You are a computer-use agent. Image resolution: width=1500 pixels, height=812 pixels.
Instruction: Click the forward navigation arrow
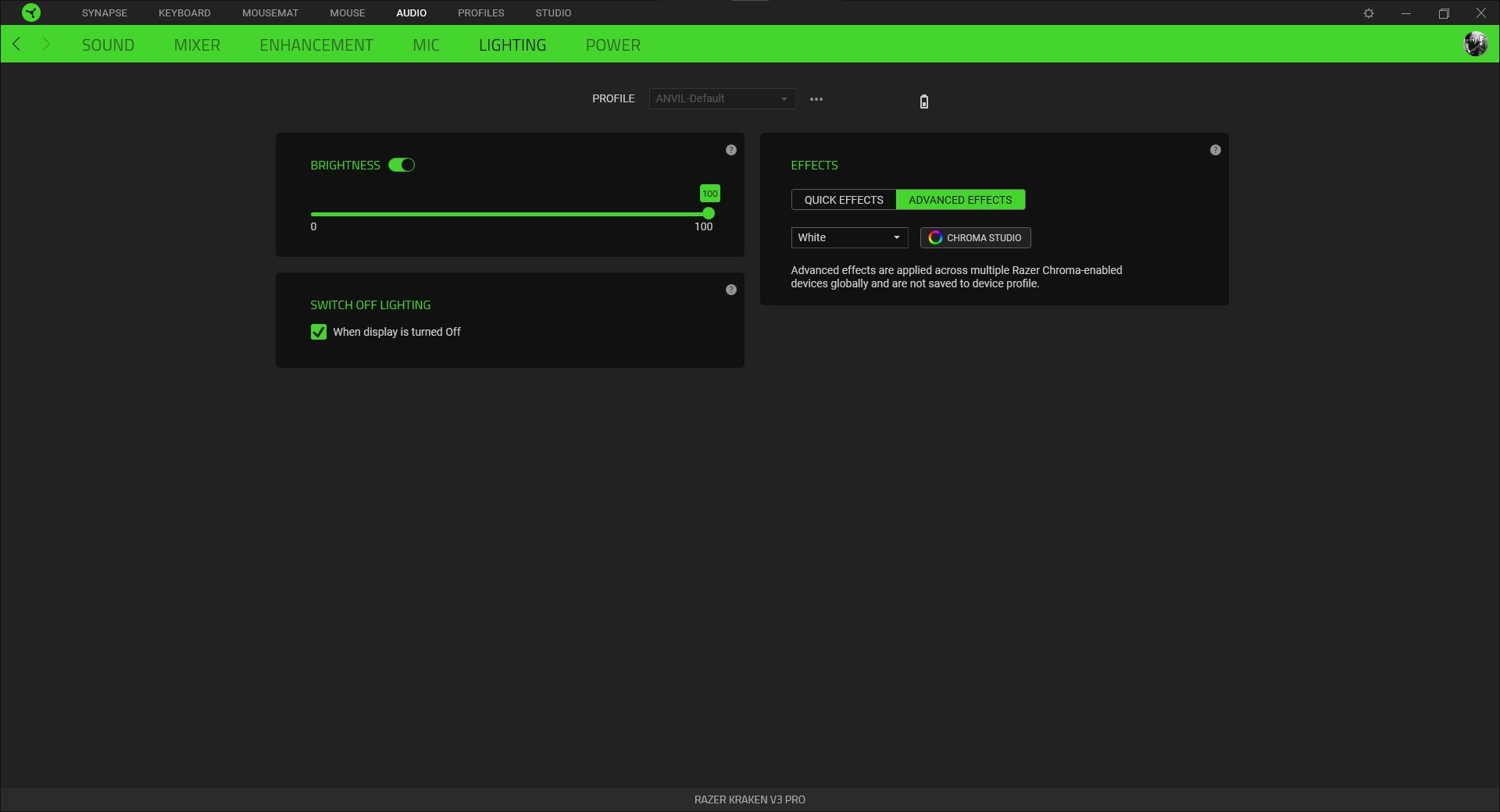tap(46, 44)
